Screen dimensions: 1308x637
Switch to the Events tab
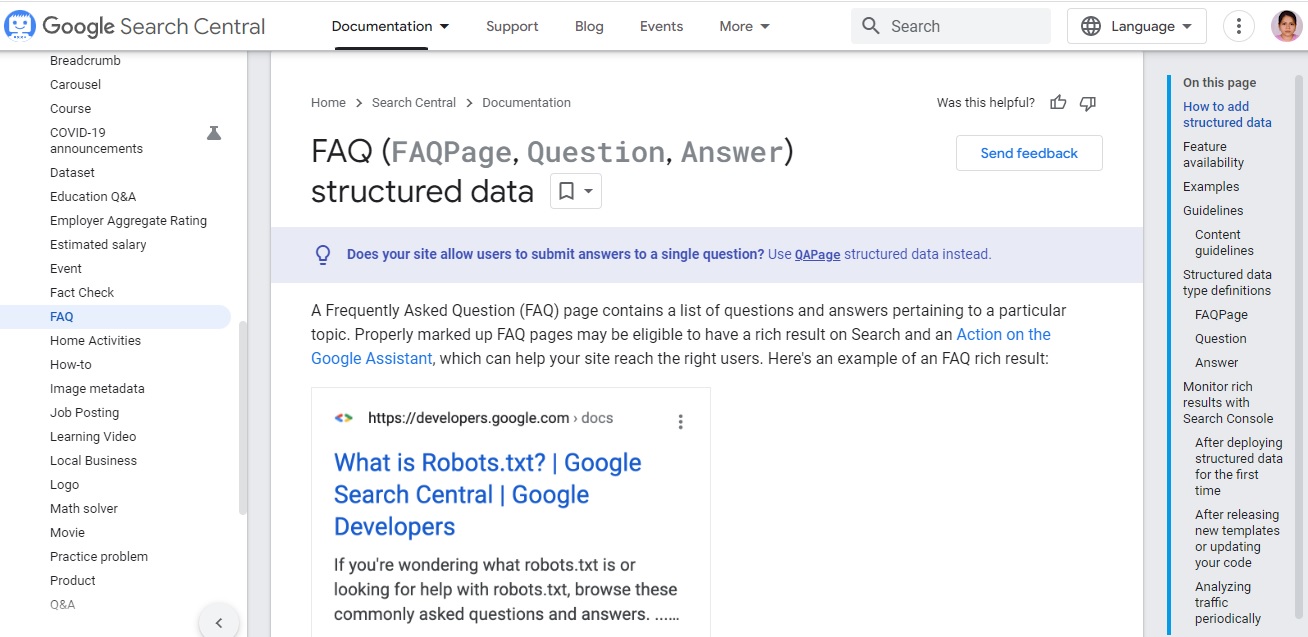tap(662, 26)
